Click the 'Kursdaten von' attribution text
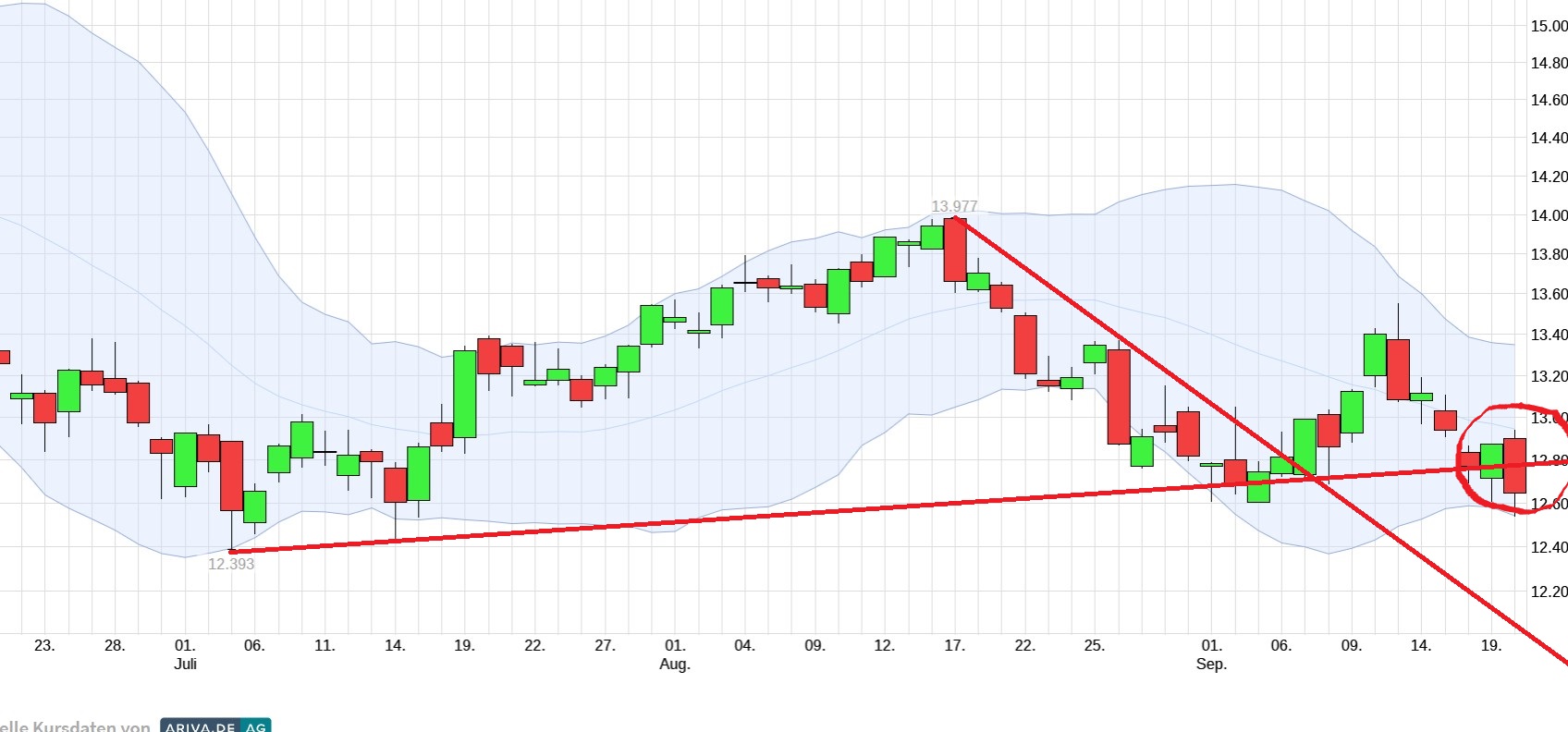The image size is (1568, 732). pyautogui.click(x=91, y=726)
